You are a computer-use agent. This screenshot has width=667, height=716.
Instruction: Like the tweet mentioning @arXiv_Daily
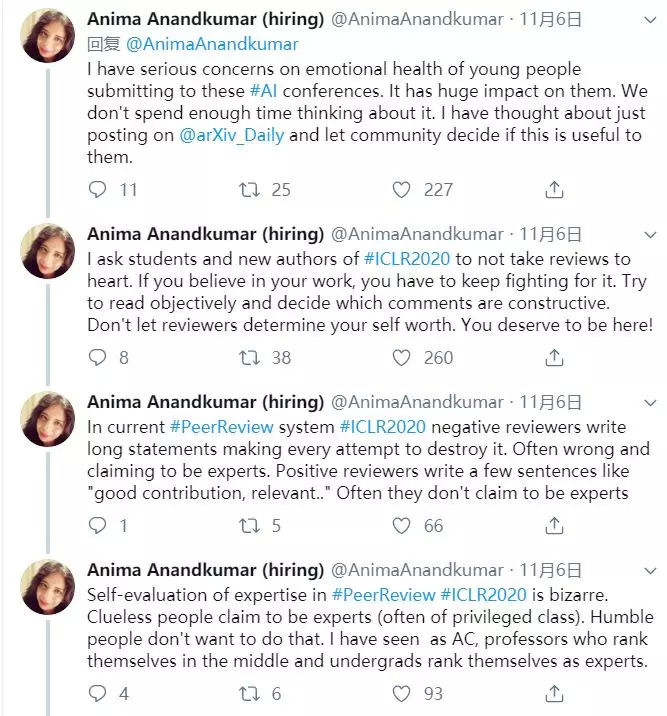[x=401, y=190]
